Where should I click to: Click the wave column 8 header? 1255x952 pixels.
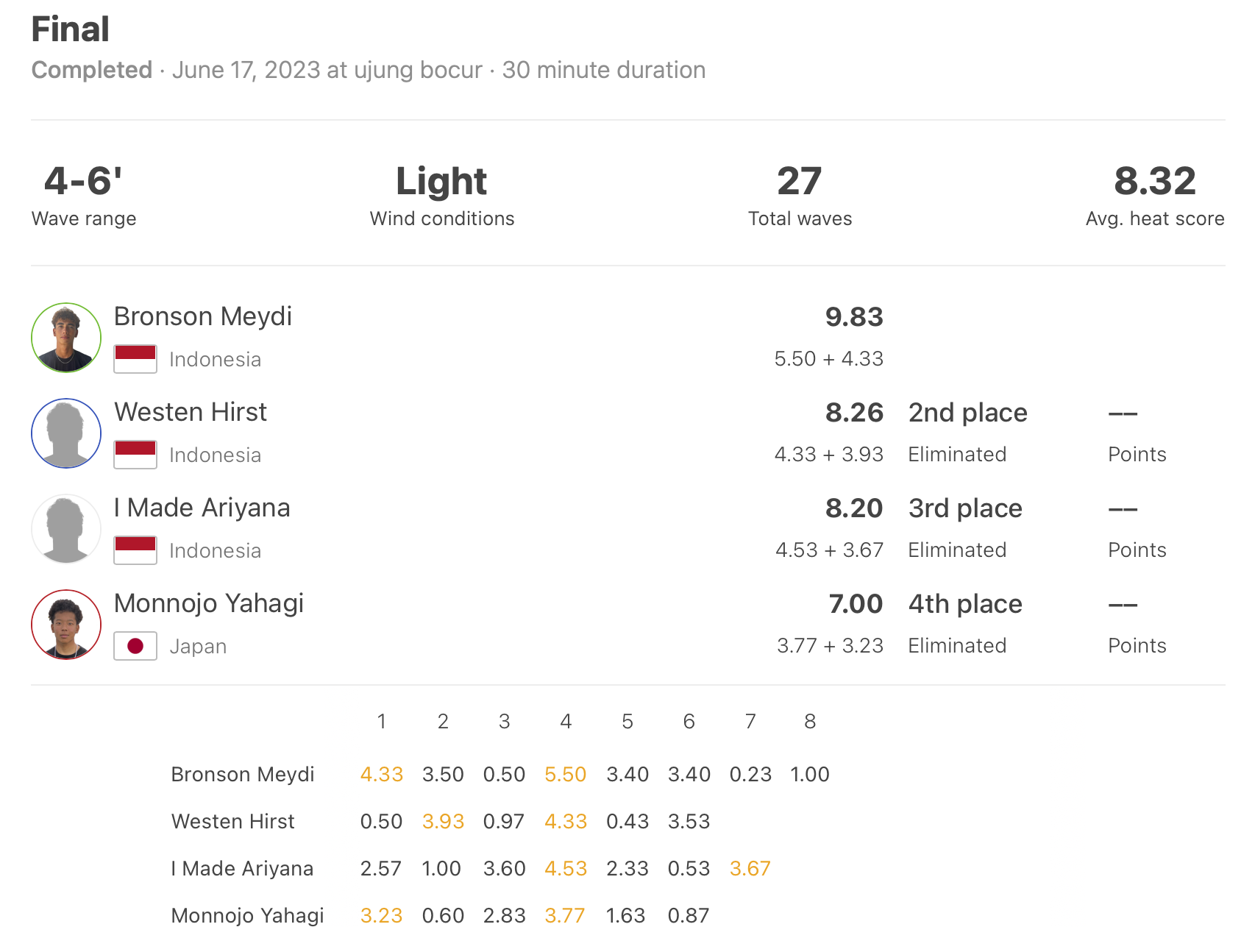[x=810, y=722]
